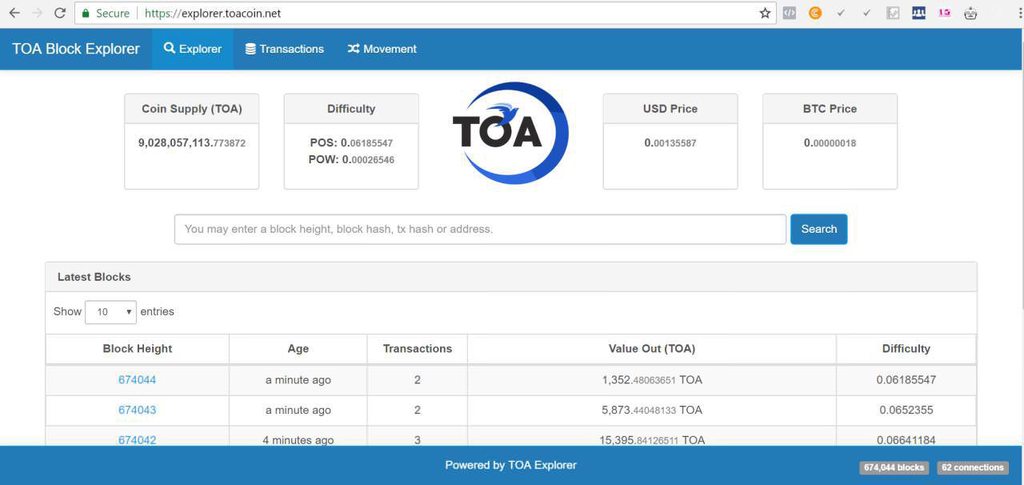Switch to the Explorer tab
Screen dimensions: 1024x485
tap(193, 49)
